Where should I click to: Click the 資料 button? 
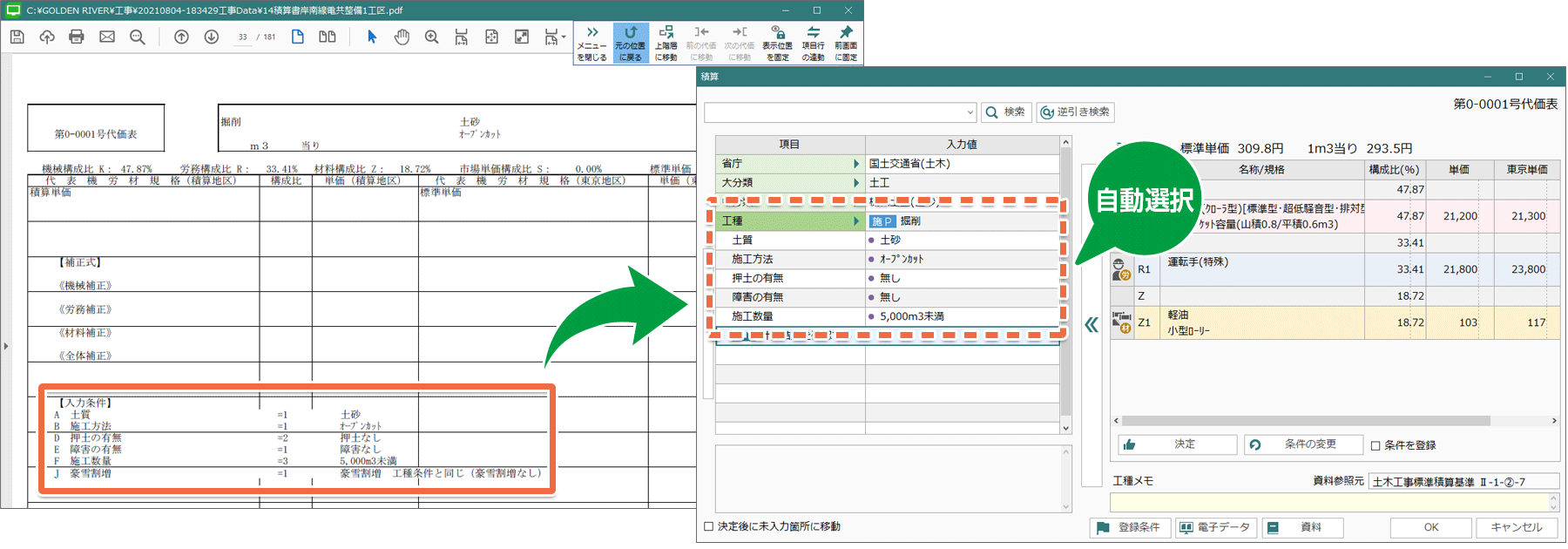click(1302, 527)
